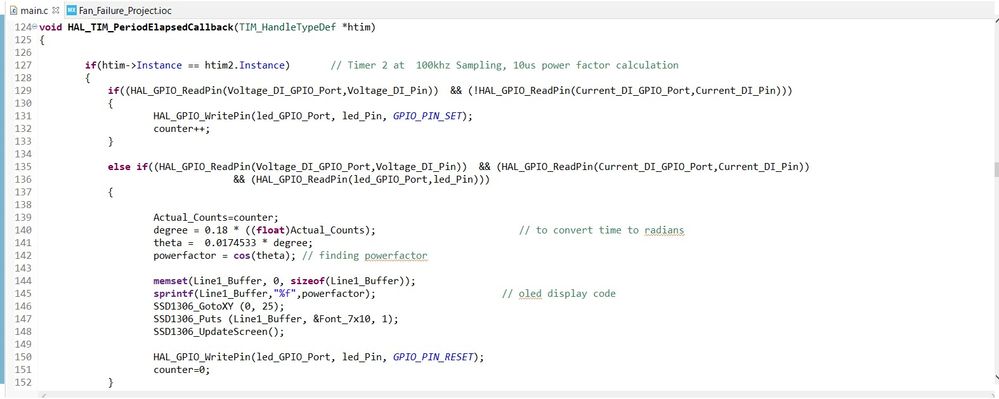Click the '// oled display code' comment
This screenshot has height=399, width=999.
click(559, 293)
